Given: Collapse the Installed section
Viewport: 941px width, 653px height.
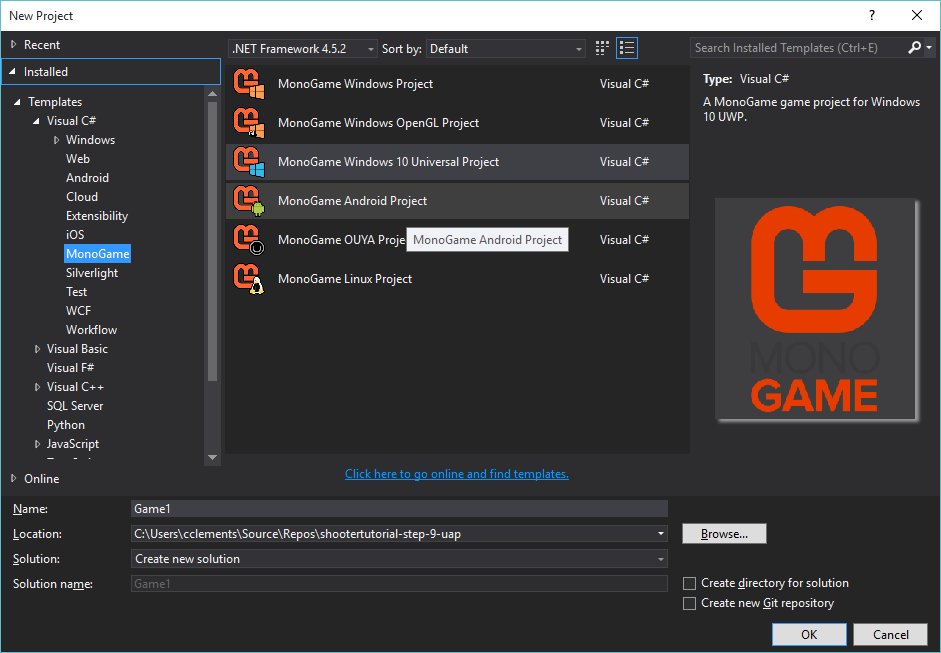Looking at the screenshot, I should pos(13,71).
